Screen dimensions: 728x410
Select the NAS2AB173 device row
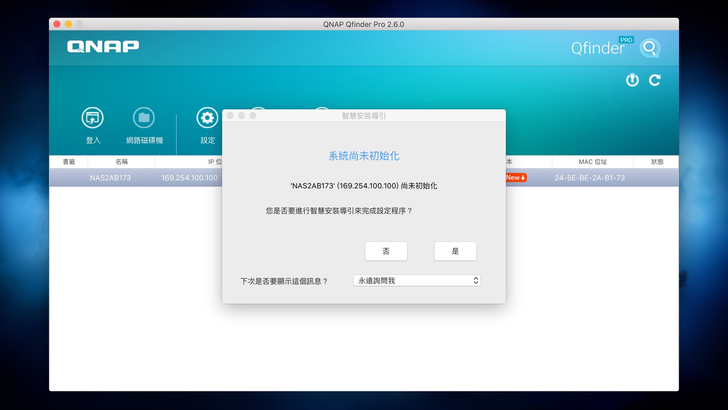coord(110,178)
